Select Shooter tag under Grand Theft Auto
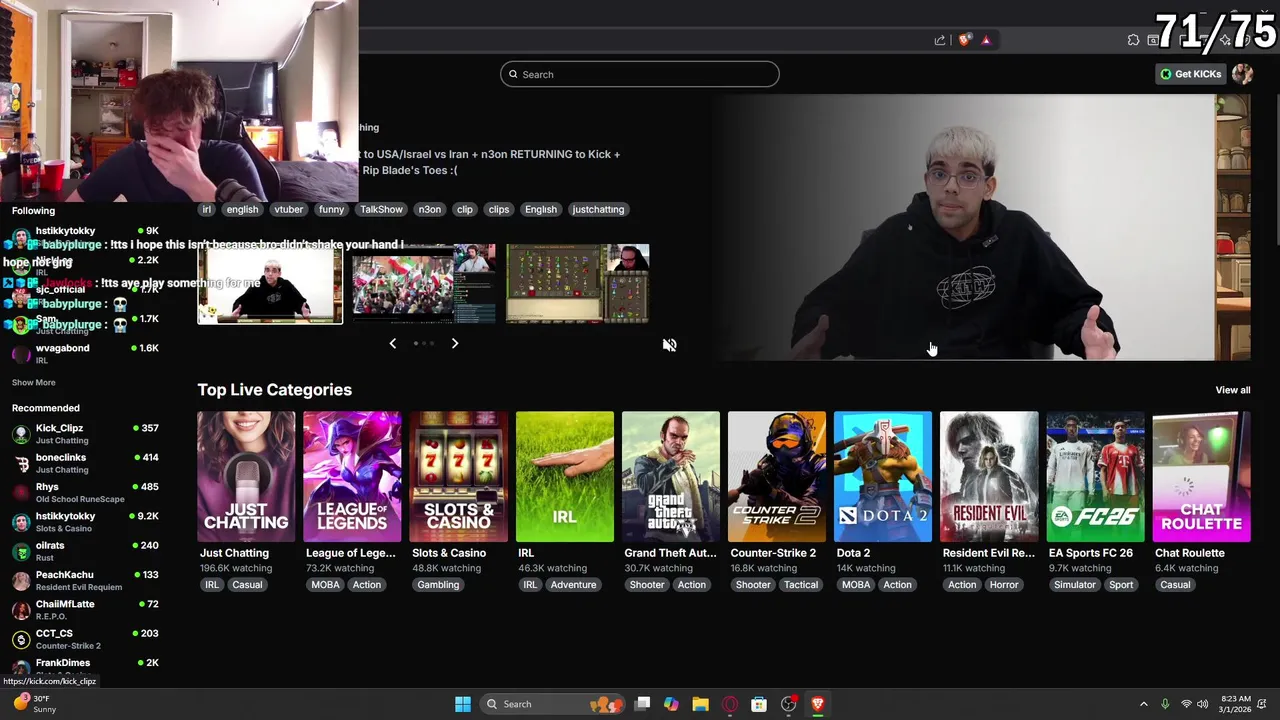The image size is (1280, 720). [x=647, y=585]
